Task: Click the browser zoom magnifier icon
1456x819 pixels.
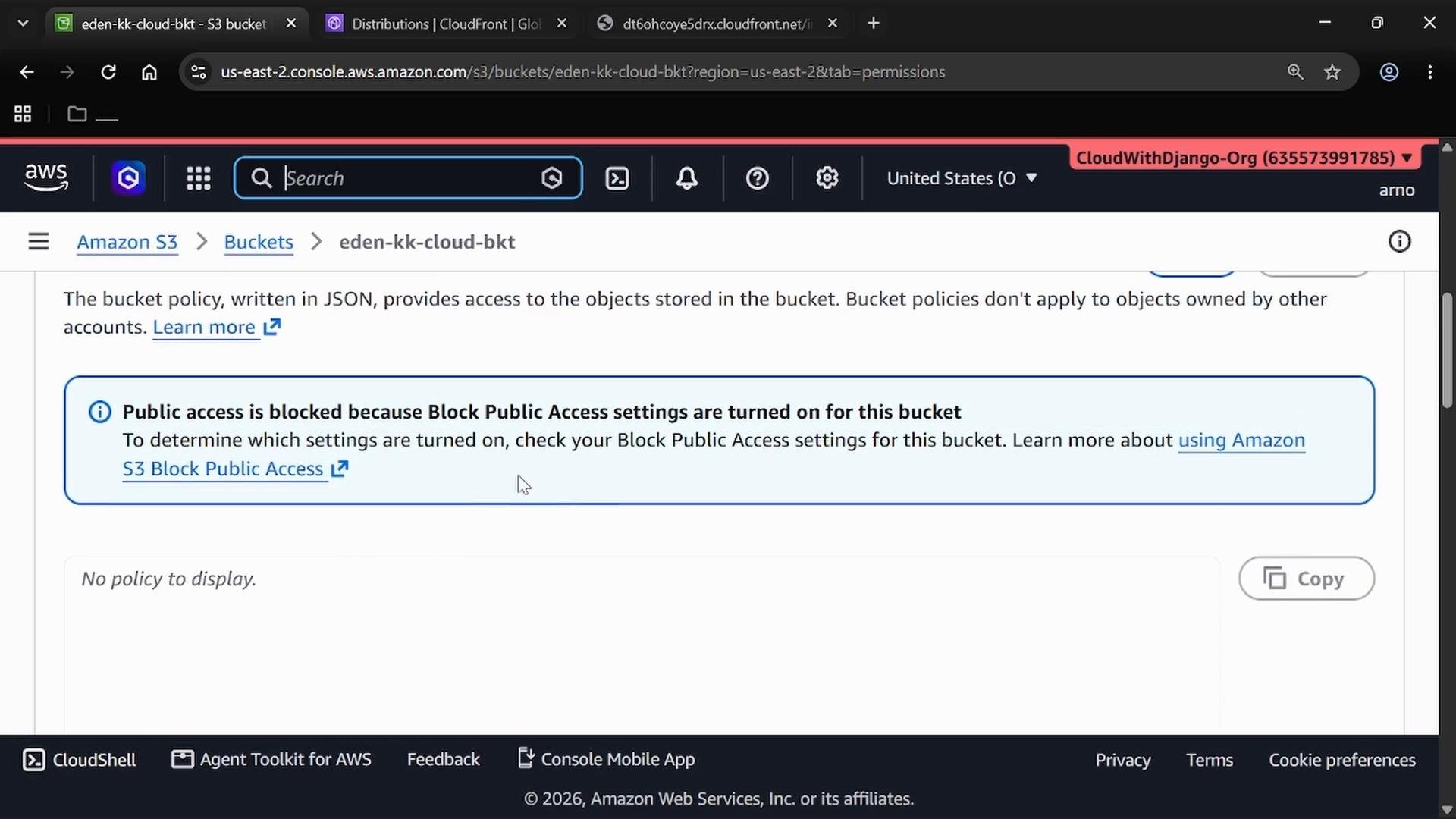Action: click(x=1295, y=72)
